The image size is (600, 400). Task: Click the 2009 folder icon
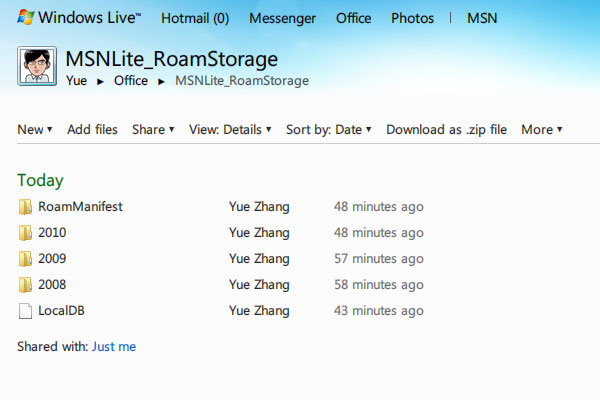(x=26, y=259)
